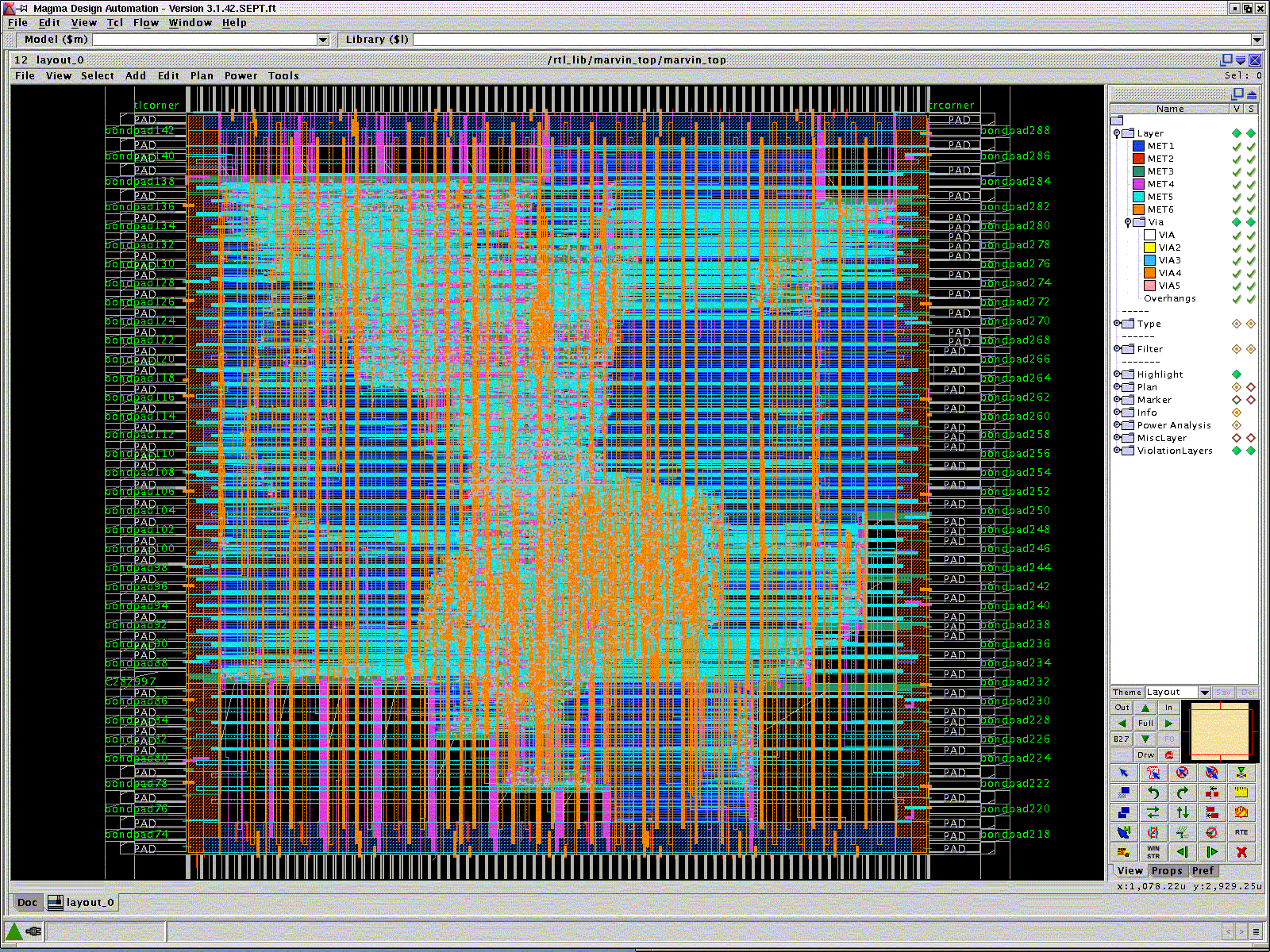Click the green undo arrow icon
The image size is (1270, 952).
point(1153,793)
